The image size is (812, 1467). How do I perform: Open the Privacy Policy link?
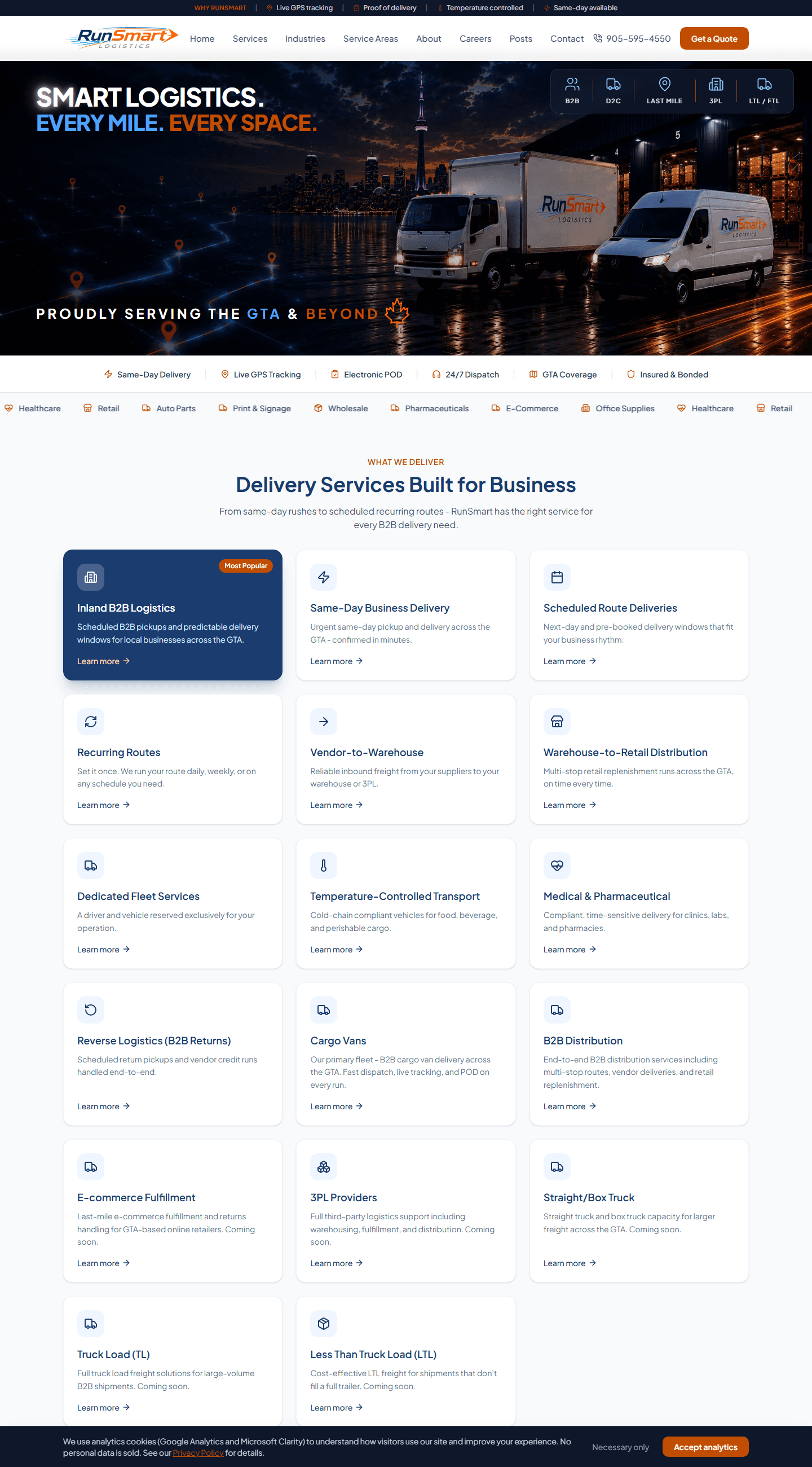198,1453
